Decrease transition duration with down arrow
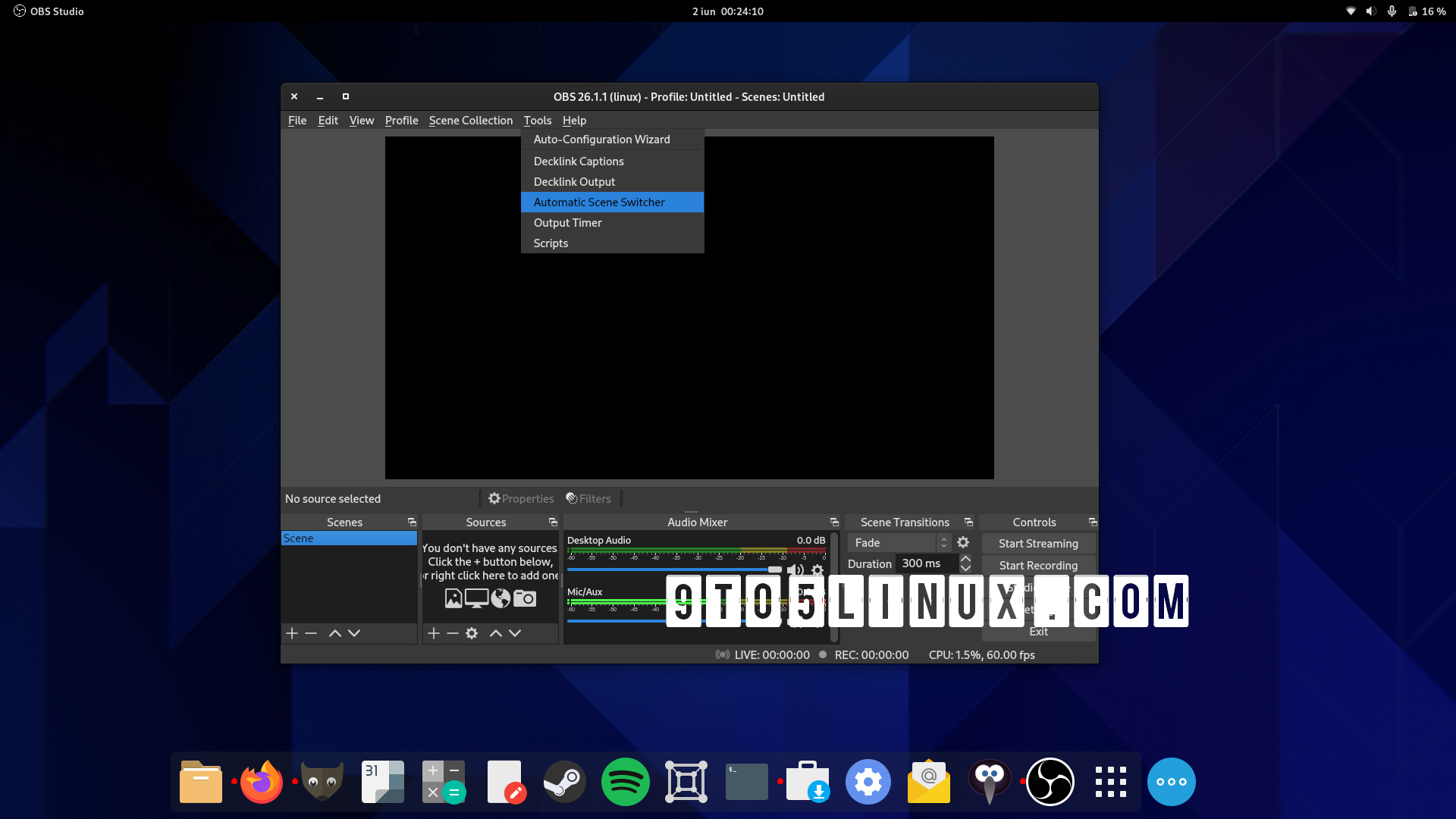Screen dimensions: 1456x819 pos(965,568)
